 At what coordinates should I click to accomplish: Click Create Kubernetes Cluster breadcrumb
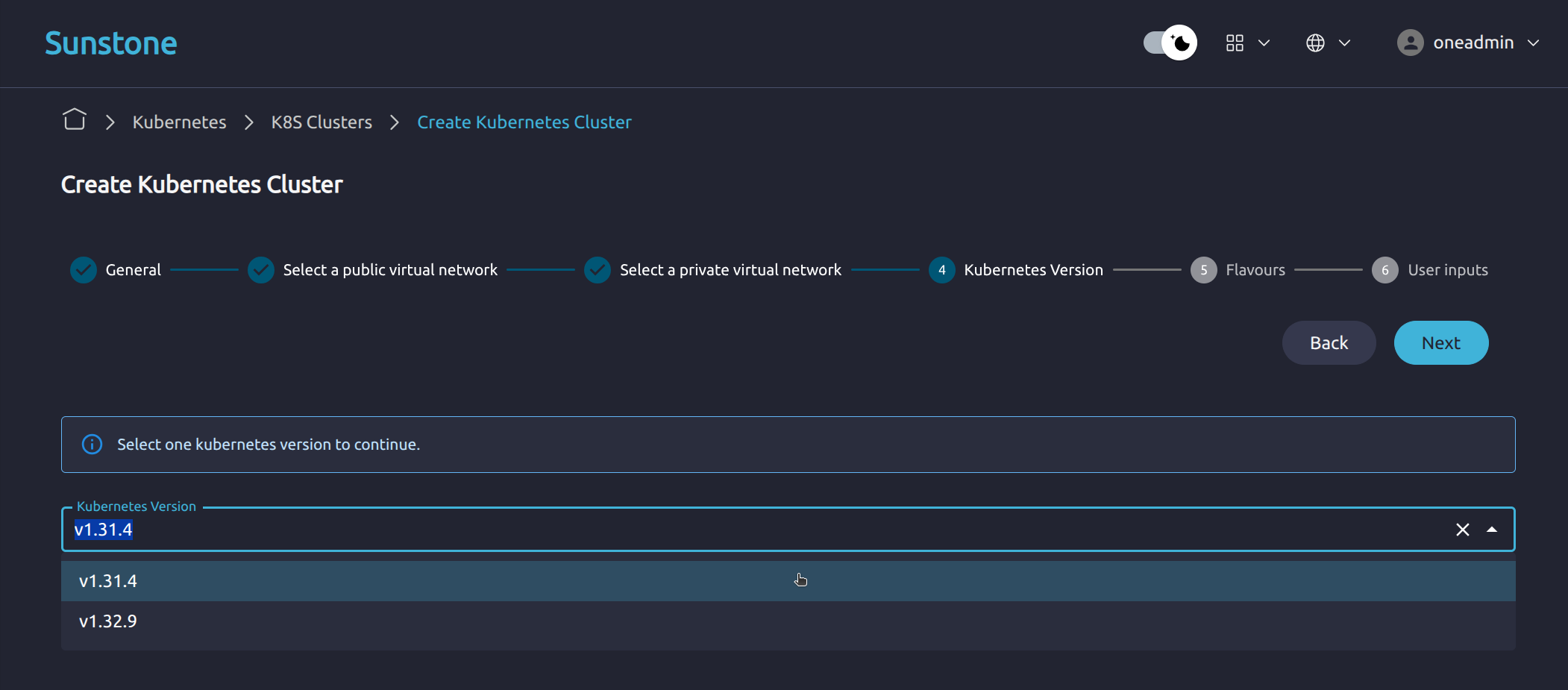tap(524, 122)
